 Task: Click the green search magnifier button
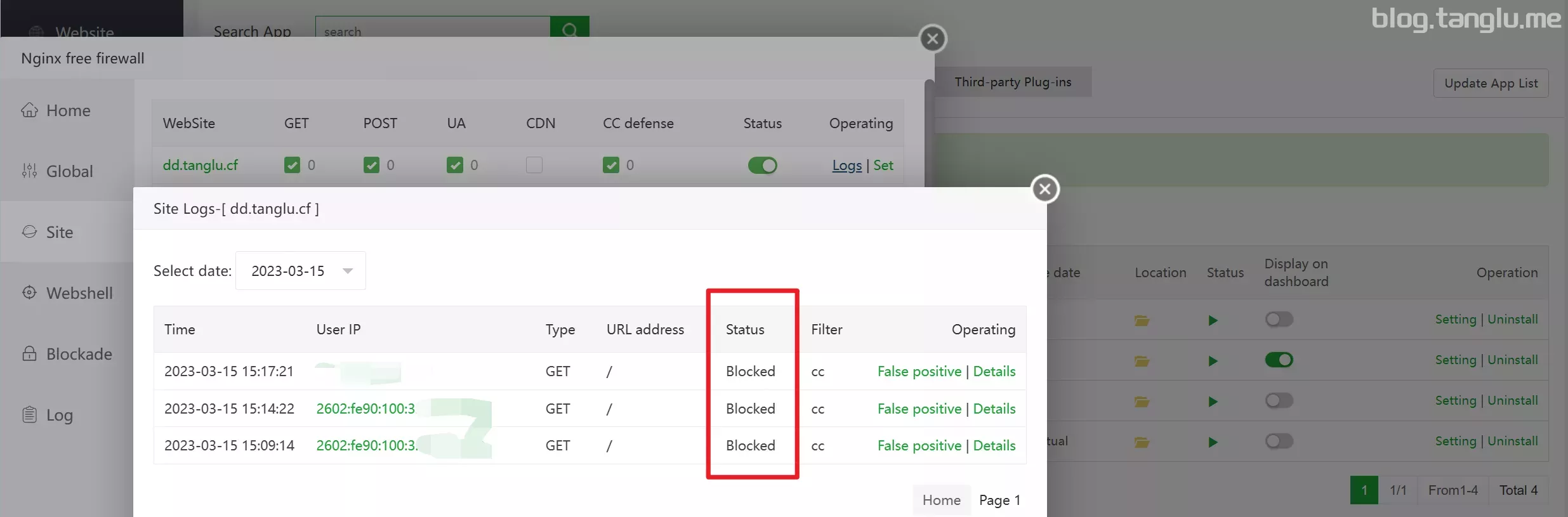569,29
